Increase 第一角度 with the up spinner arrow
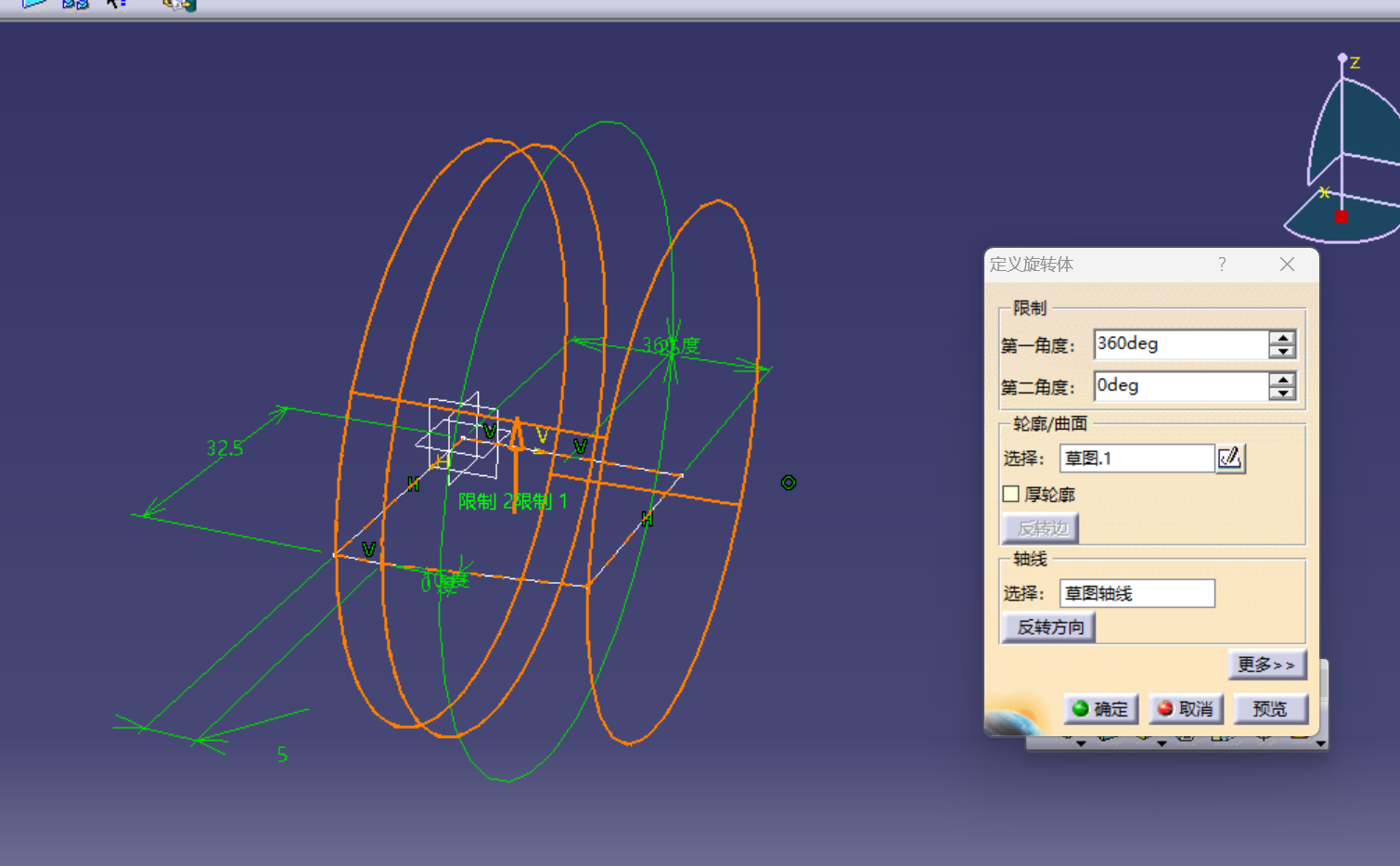Viewport: 1400px width, 866px height. 1282,338
